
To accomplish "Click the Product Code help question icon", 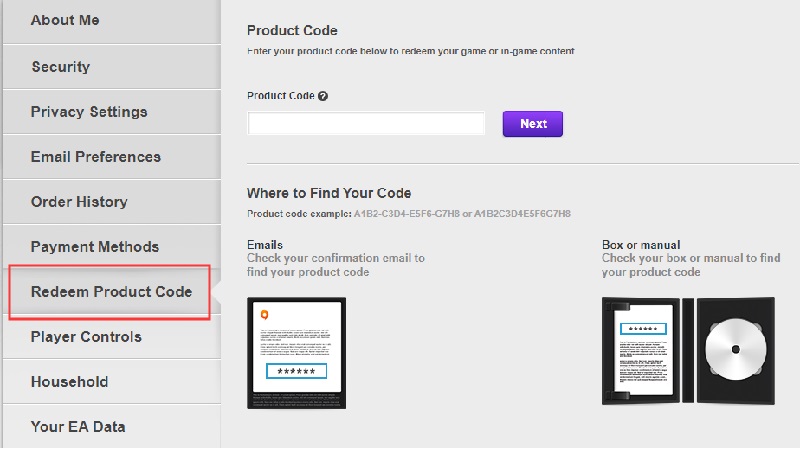I will (x=323, y=96).
